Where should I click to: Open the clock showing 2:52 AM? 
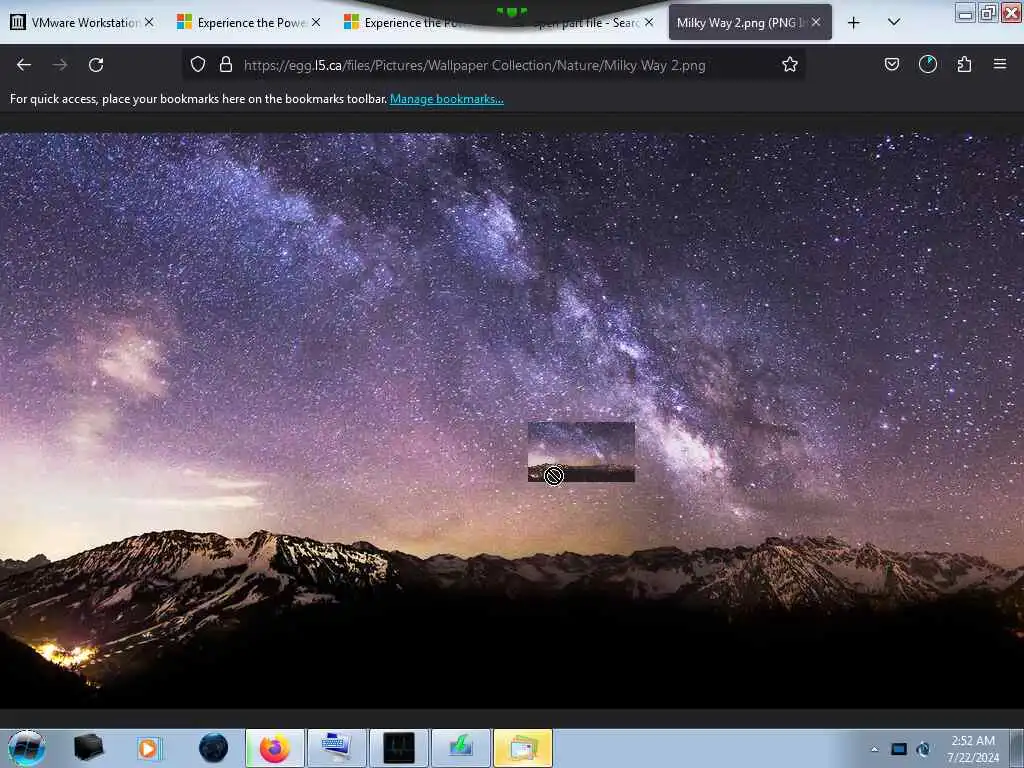973,749
